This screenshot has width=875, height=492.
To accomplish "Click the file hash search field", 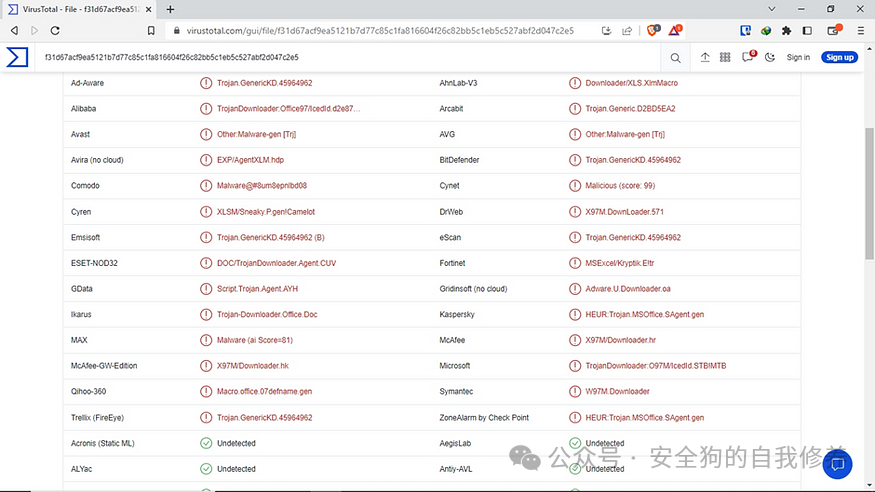I will point(346,57).
